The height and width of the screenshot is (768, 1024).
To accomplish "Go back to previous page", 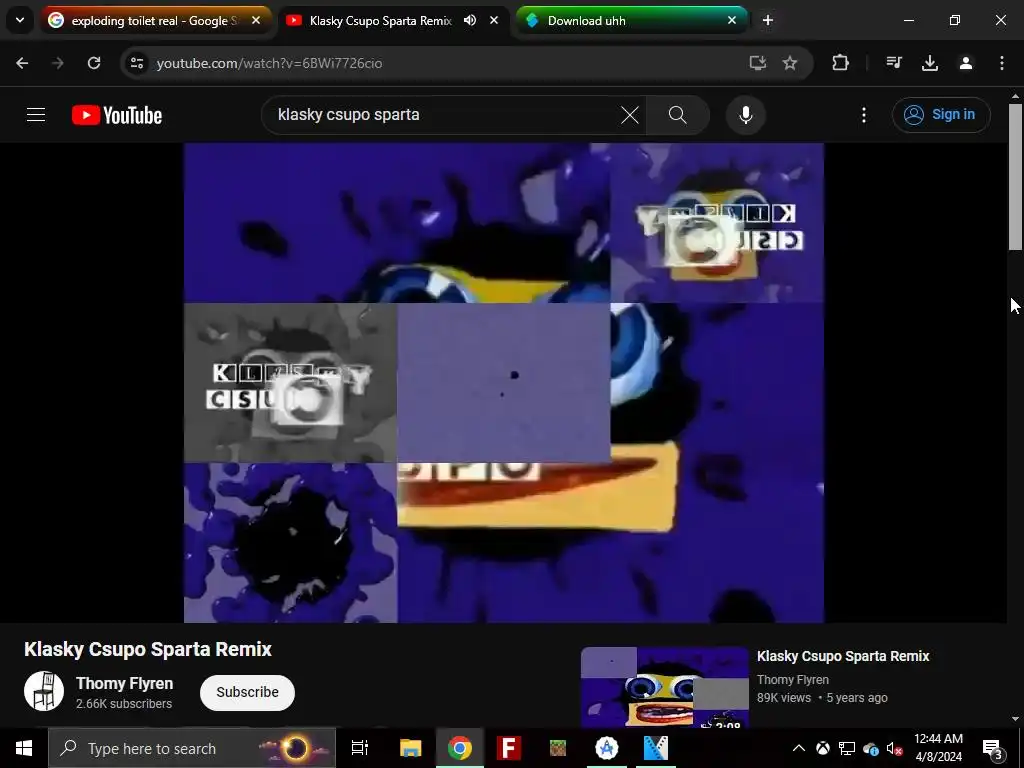I will (x=22, y=63).
